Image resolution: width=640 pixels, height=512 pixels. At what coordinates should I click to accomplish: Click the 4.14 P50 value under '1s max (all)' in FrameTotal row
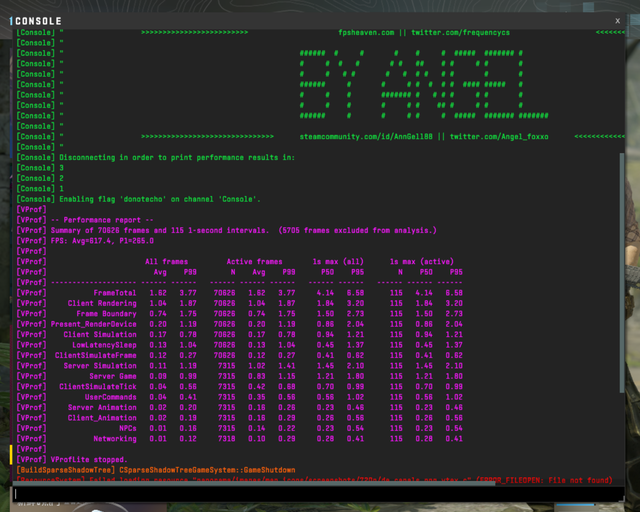click(x=325, y=293)
